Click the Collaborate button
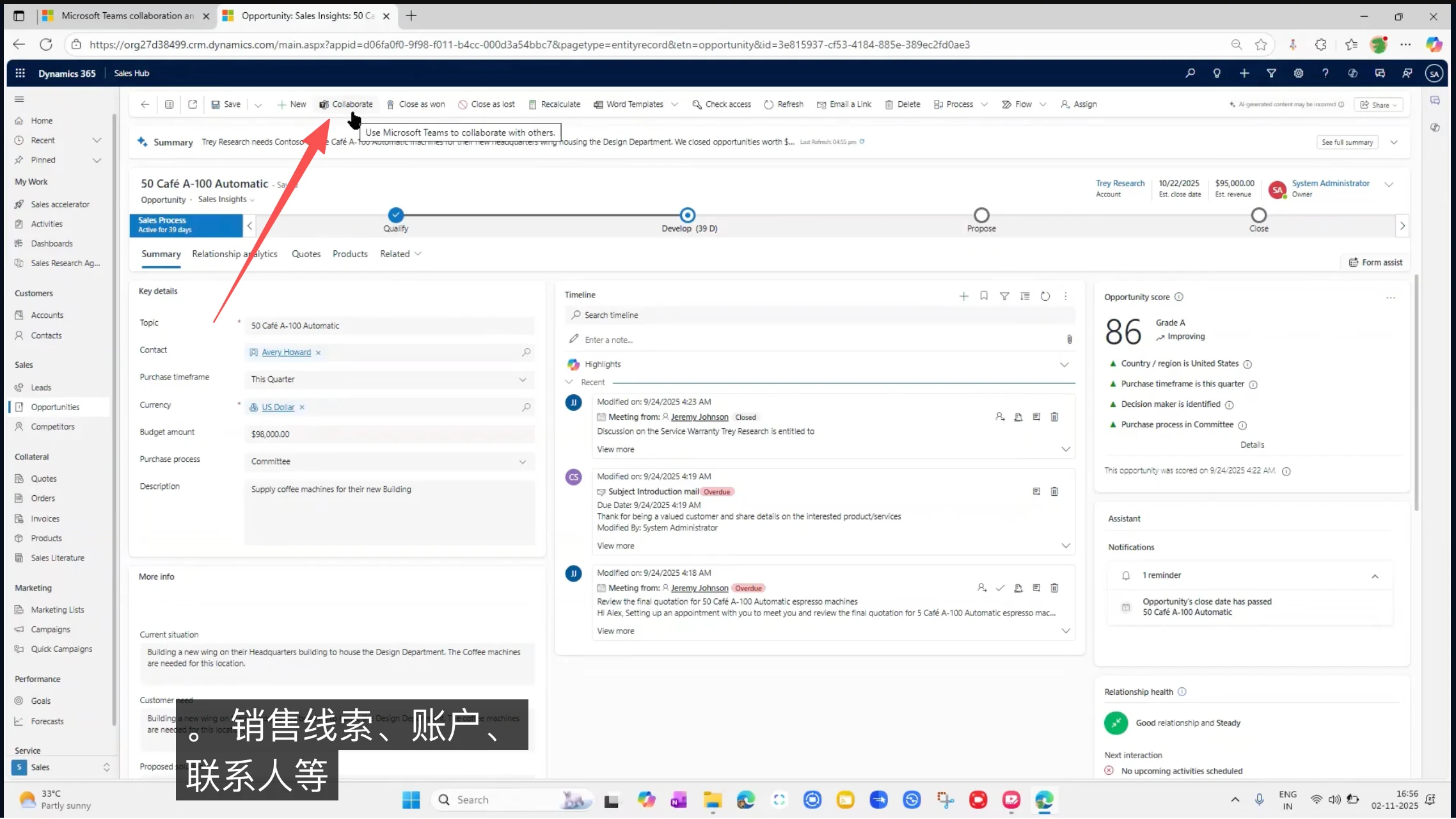 coord(346,104)
